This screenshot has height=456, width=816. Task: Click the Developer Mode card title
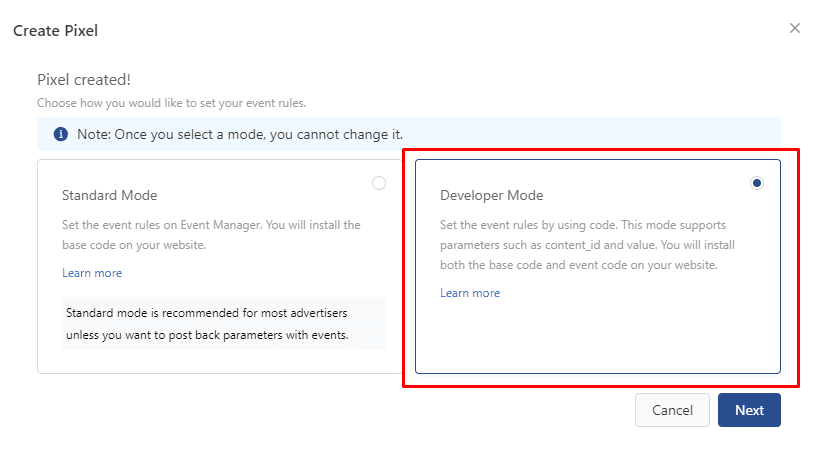pyautogui.click(x=491, y=195)
